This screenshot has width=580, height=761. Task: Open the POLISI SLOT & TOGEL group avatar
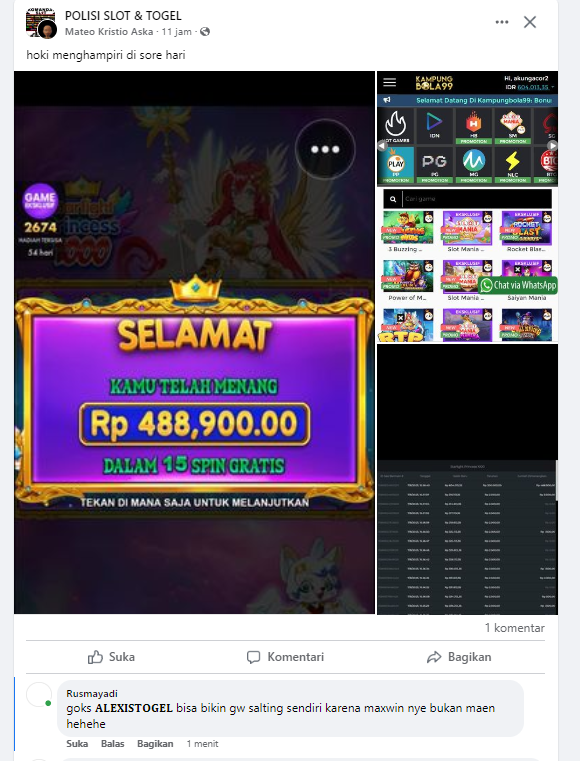(41, 23)
